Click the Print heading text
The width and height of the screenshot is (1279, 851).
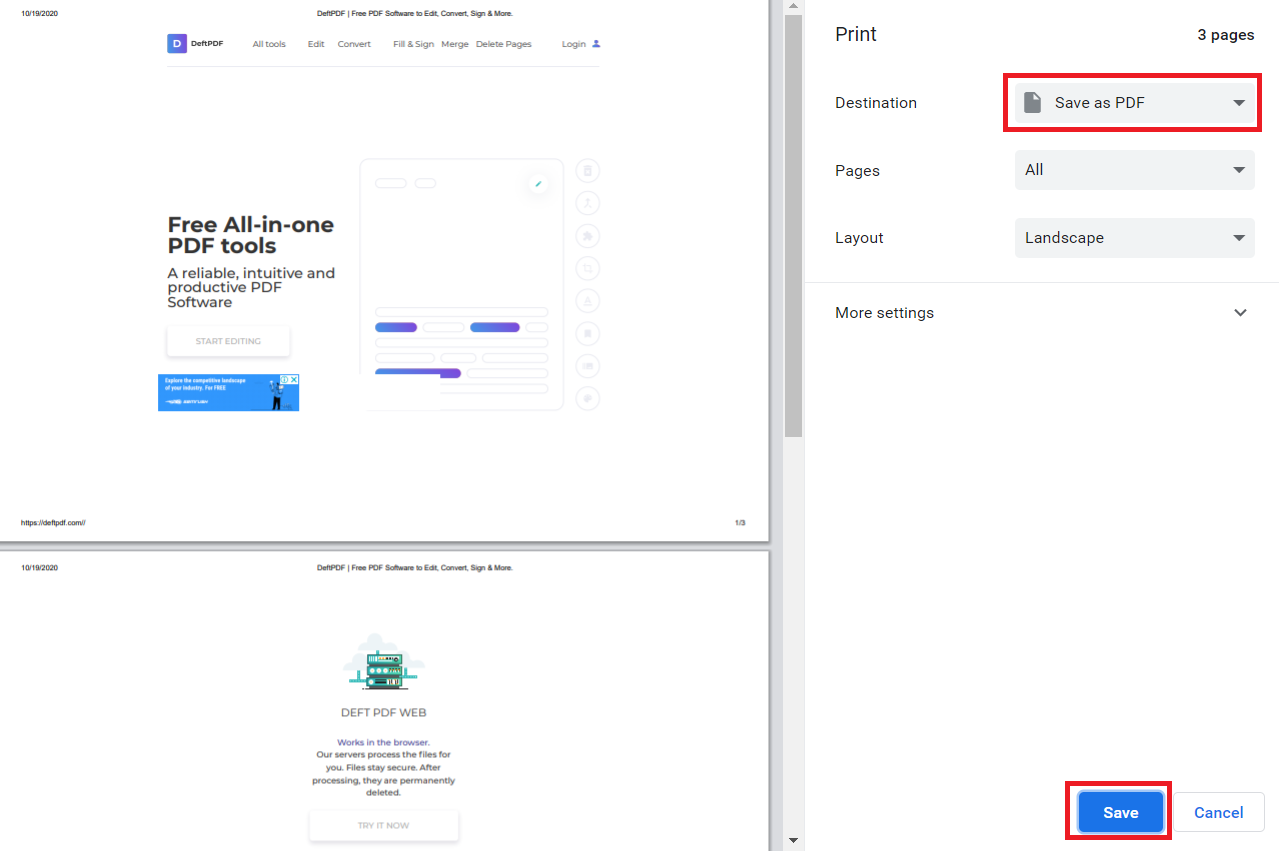856,34
